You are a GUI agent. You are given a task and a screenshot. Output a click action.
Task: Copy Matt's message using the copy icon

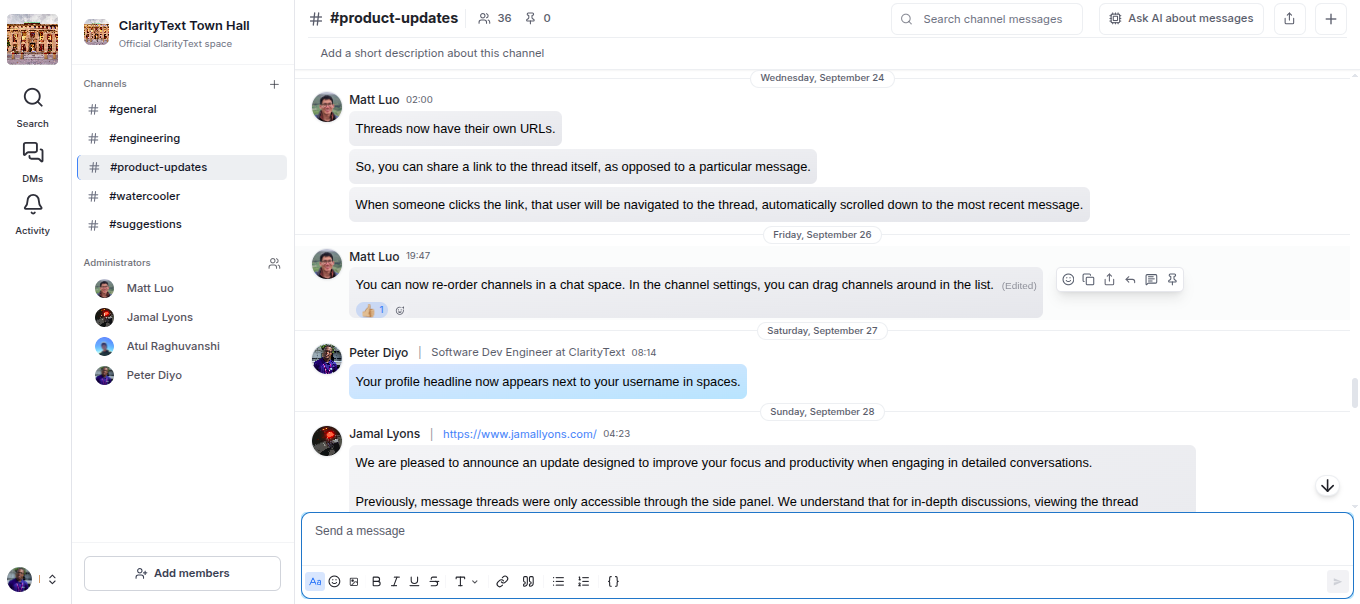click(1088, 279)
